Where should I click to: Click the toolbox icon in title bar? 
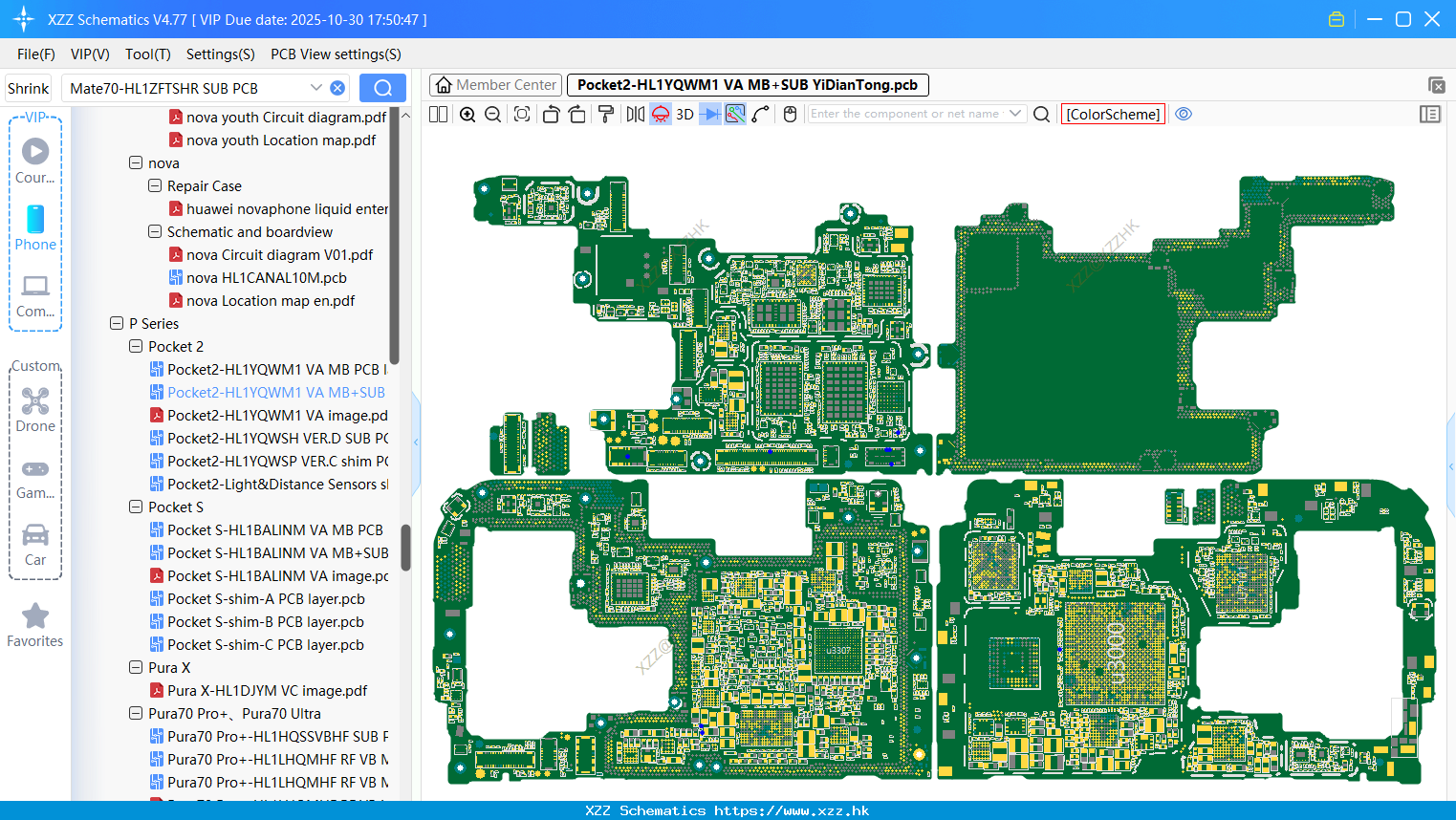(x=1336, y=19)
